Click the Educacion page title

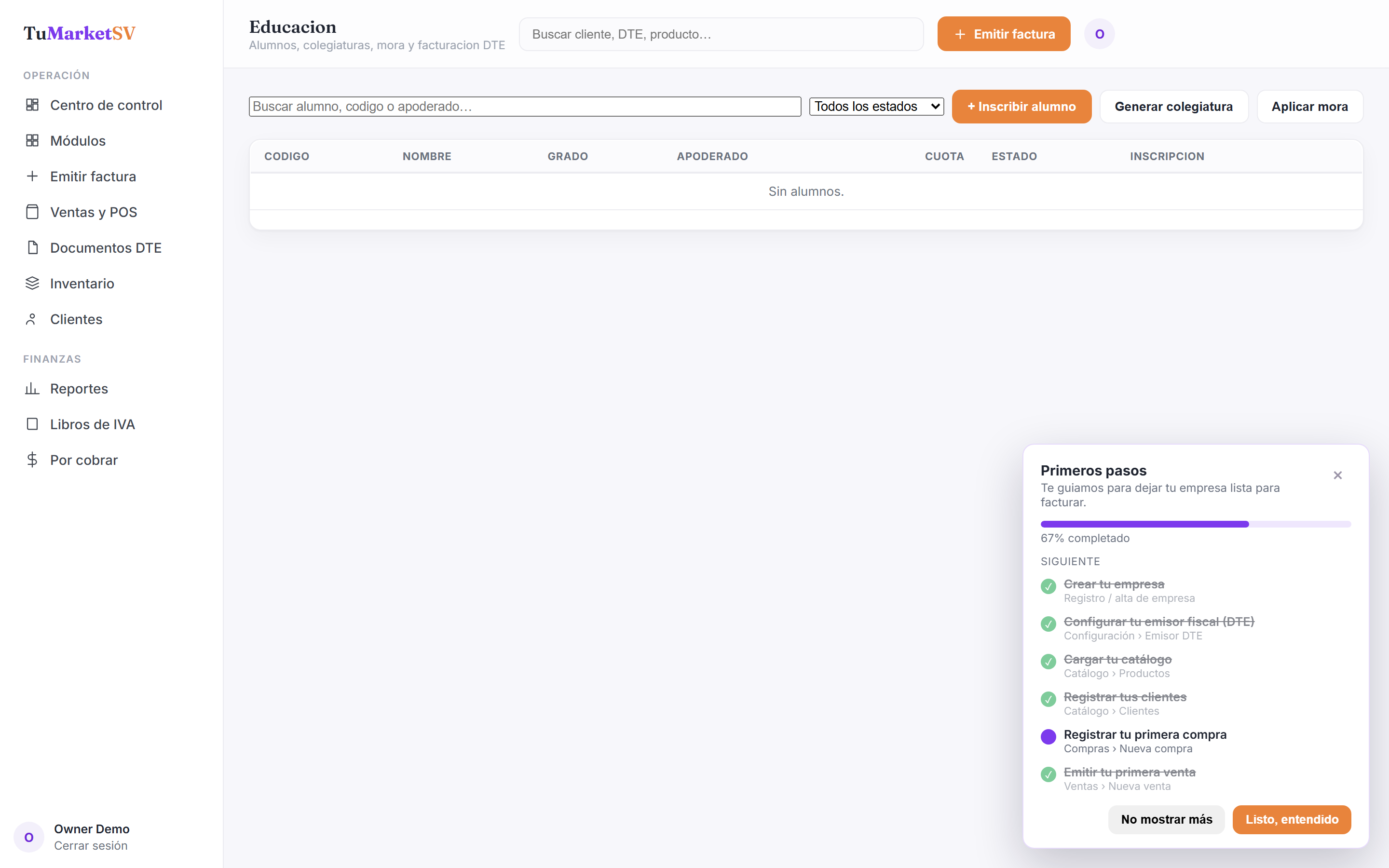[x=293, y=27]
